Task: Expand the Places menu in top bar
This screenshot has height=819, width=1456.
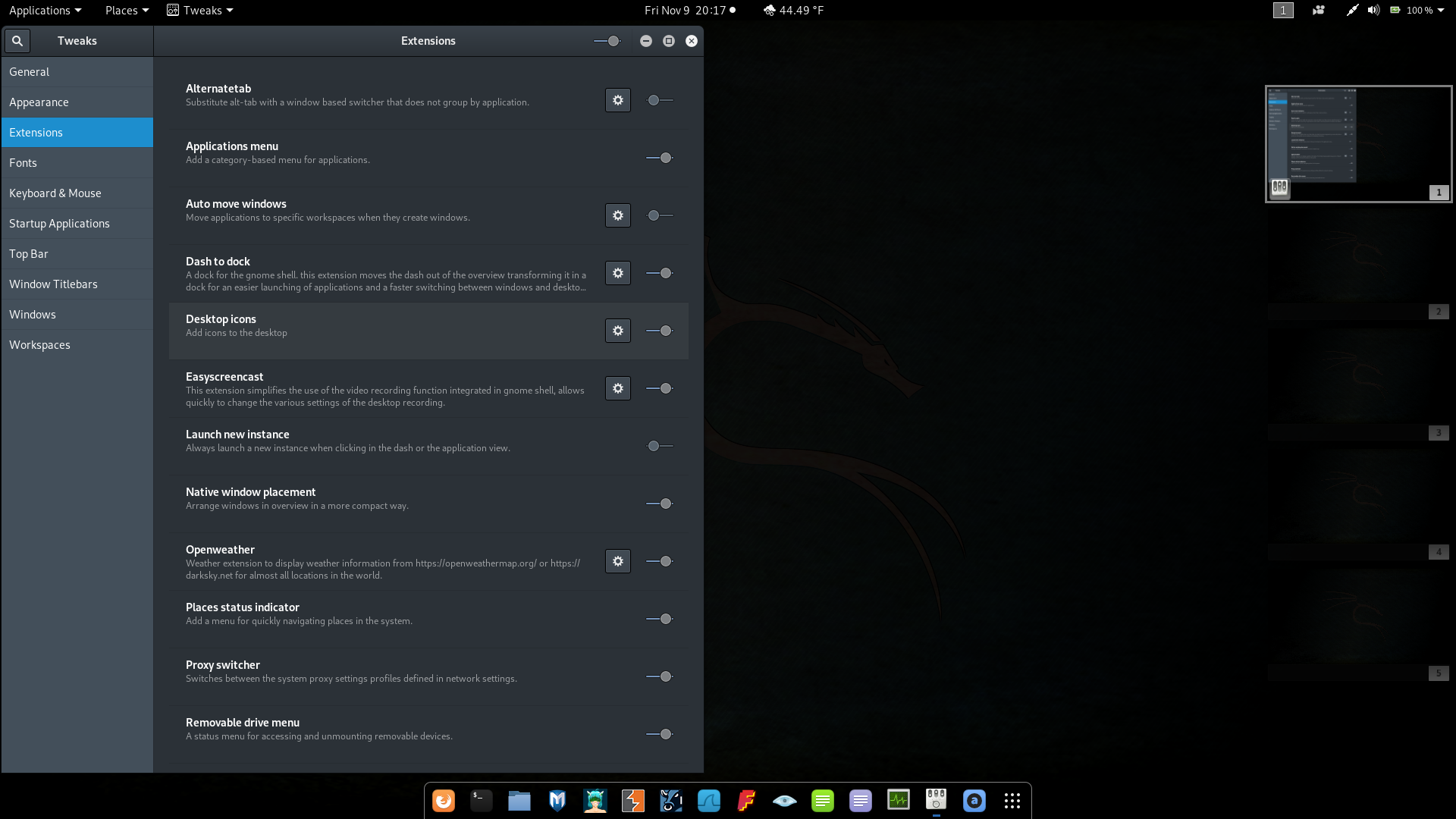Action: 127,11
